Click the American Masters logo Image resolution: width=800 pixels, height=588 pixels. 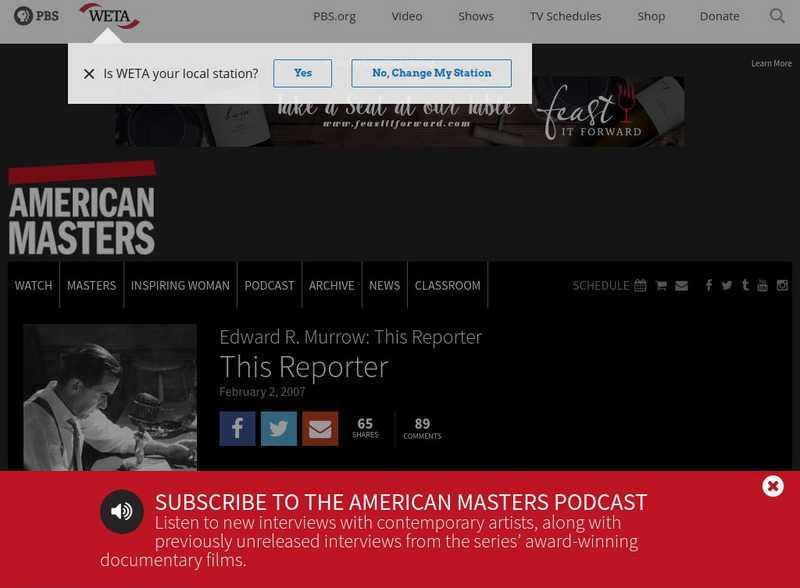tap(82, 208)
